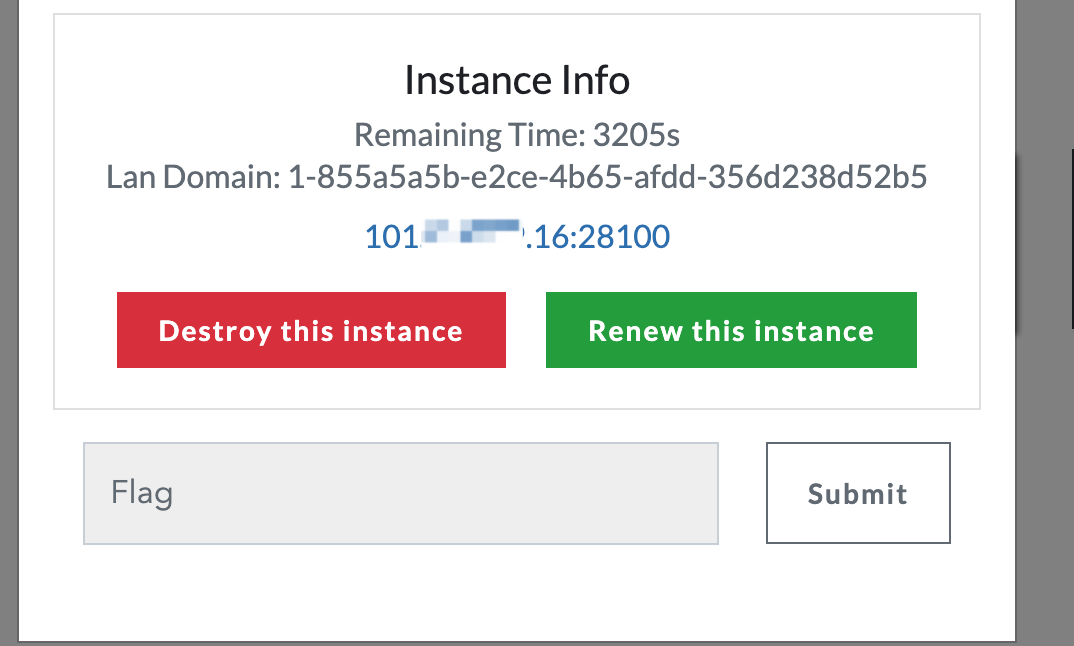Focus the Flag input field

[400, 493]
